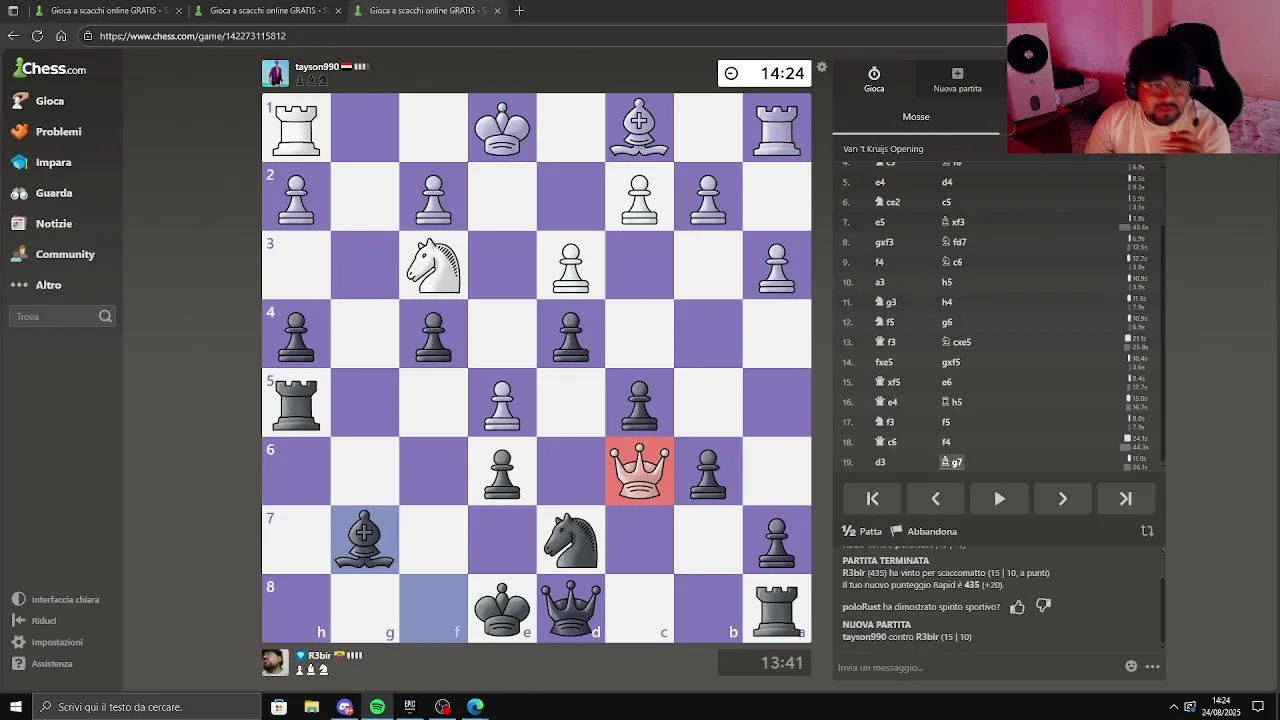Select the white knight on f3
1280x720 pixels.
point(433,265)
